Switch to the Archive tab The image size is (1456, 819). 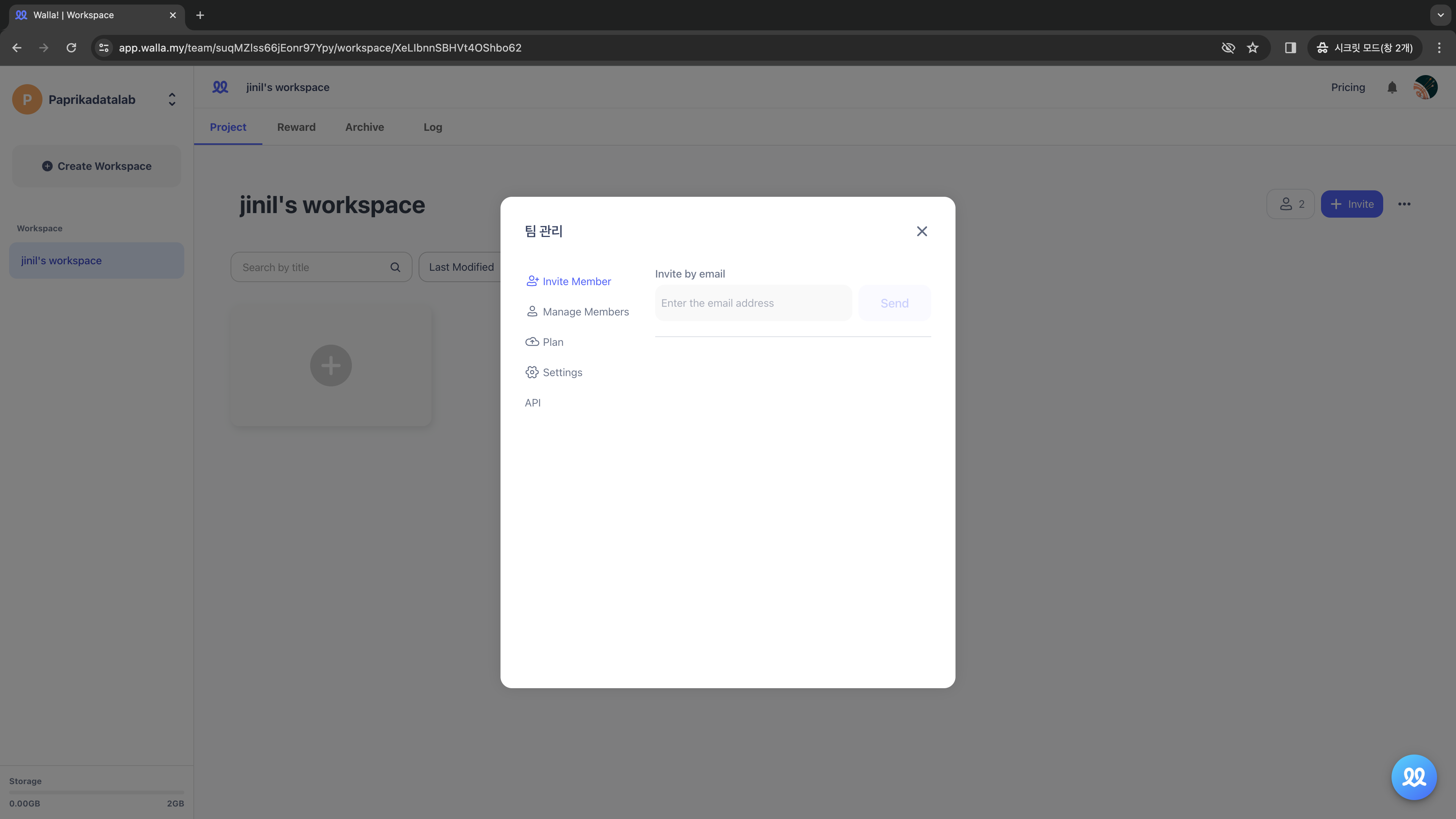pos(364,127)
